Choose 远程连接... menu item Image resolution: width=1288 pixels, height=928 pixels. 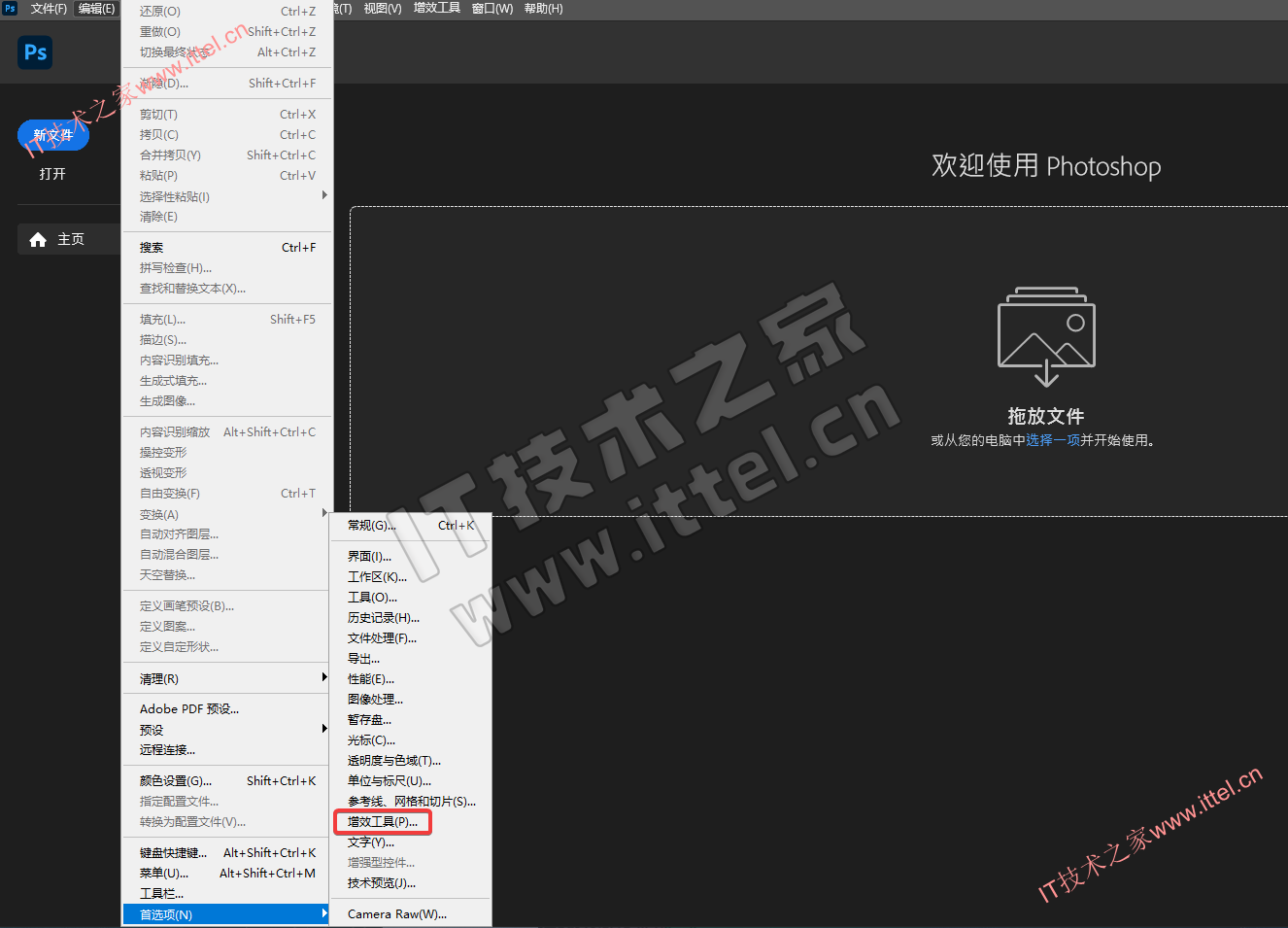227,750
